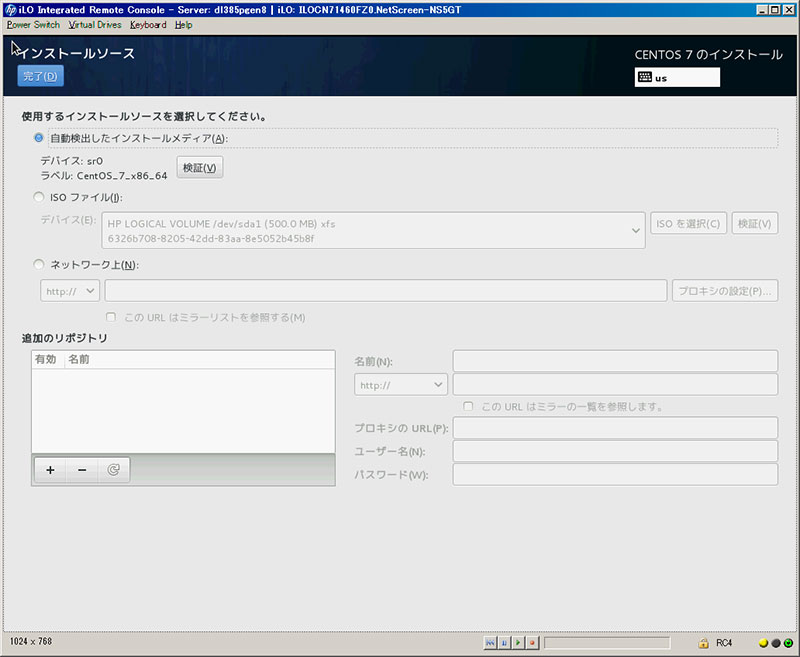The image size is (800, 657).
Task: Select auto-detected install media radio button
Action: 38,138
